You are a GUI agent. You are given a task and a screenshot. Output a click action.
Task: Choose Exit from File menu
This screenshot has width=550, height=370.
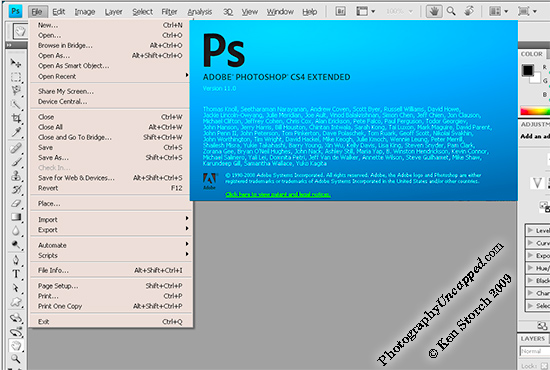point(110,322)
